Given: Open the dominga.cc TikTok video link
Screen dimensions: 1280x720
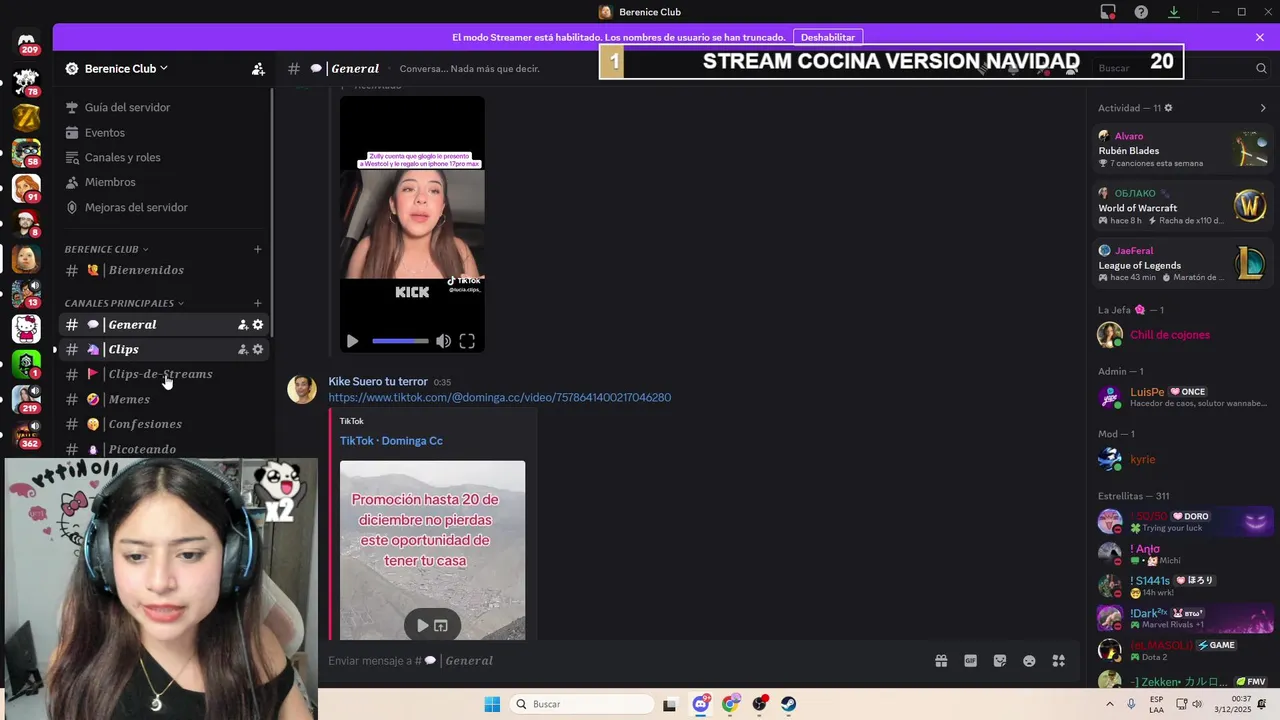Looking at the screenshot, I should (x=500, y=398).
